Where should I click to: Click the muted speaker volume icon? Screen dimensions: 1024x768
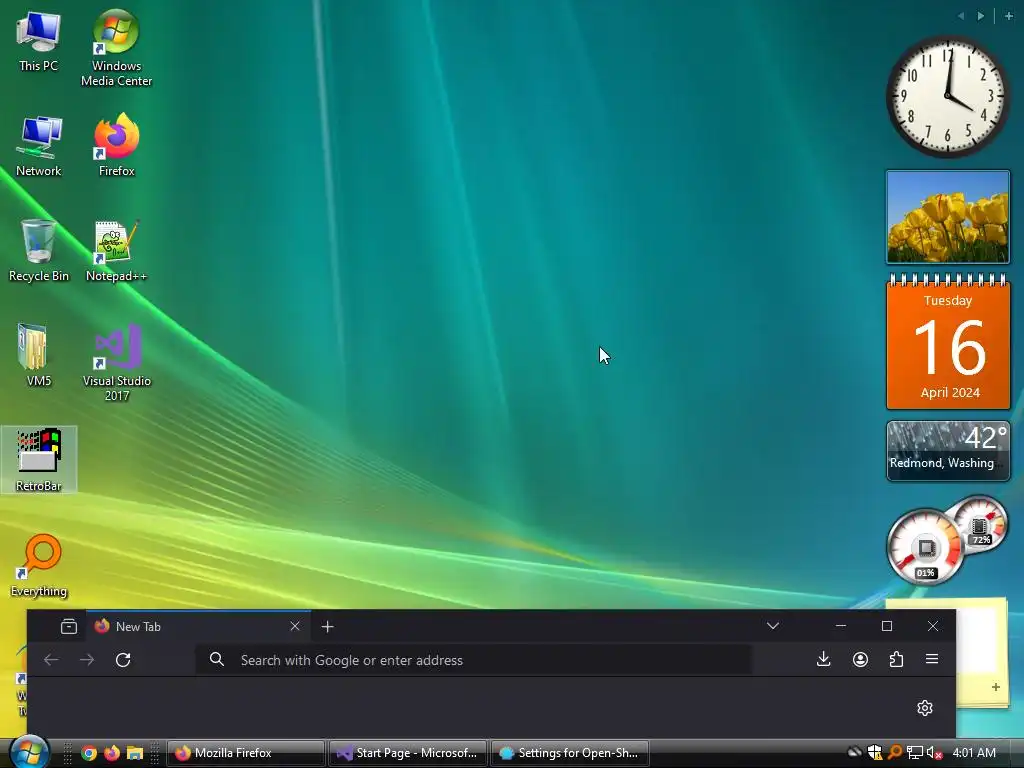(x=934, y=753)
